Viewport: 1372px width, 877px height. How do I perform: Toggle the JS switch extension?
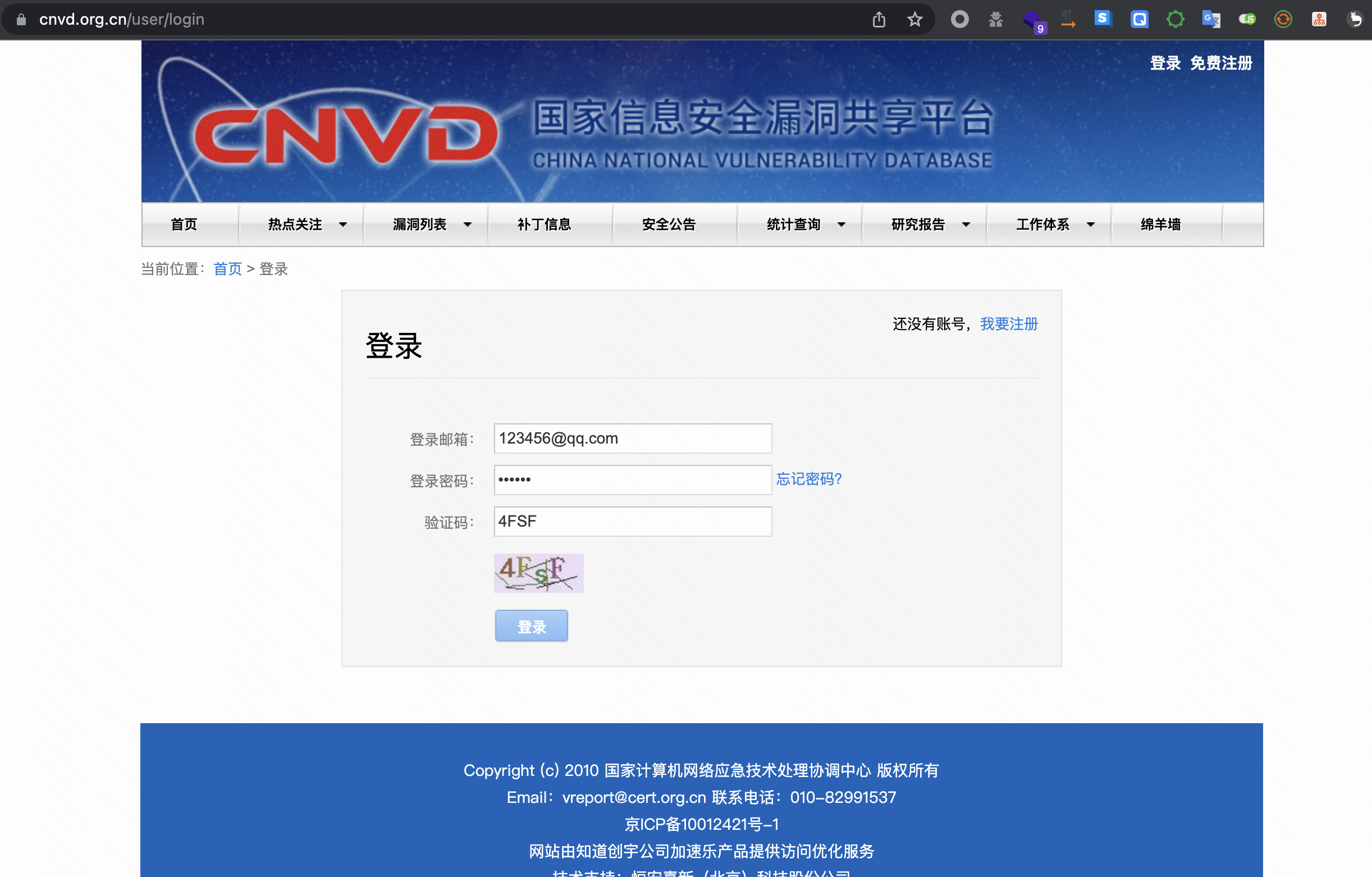1247,20
